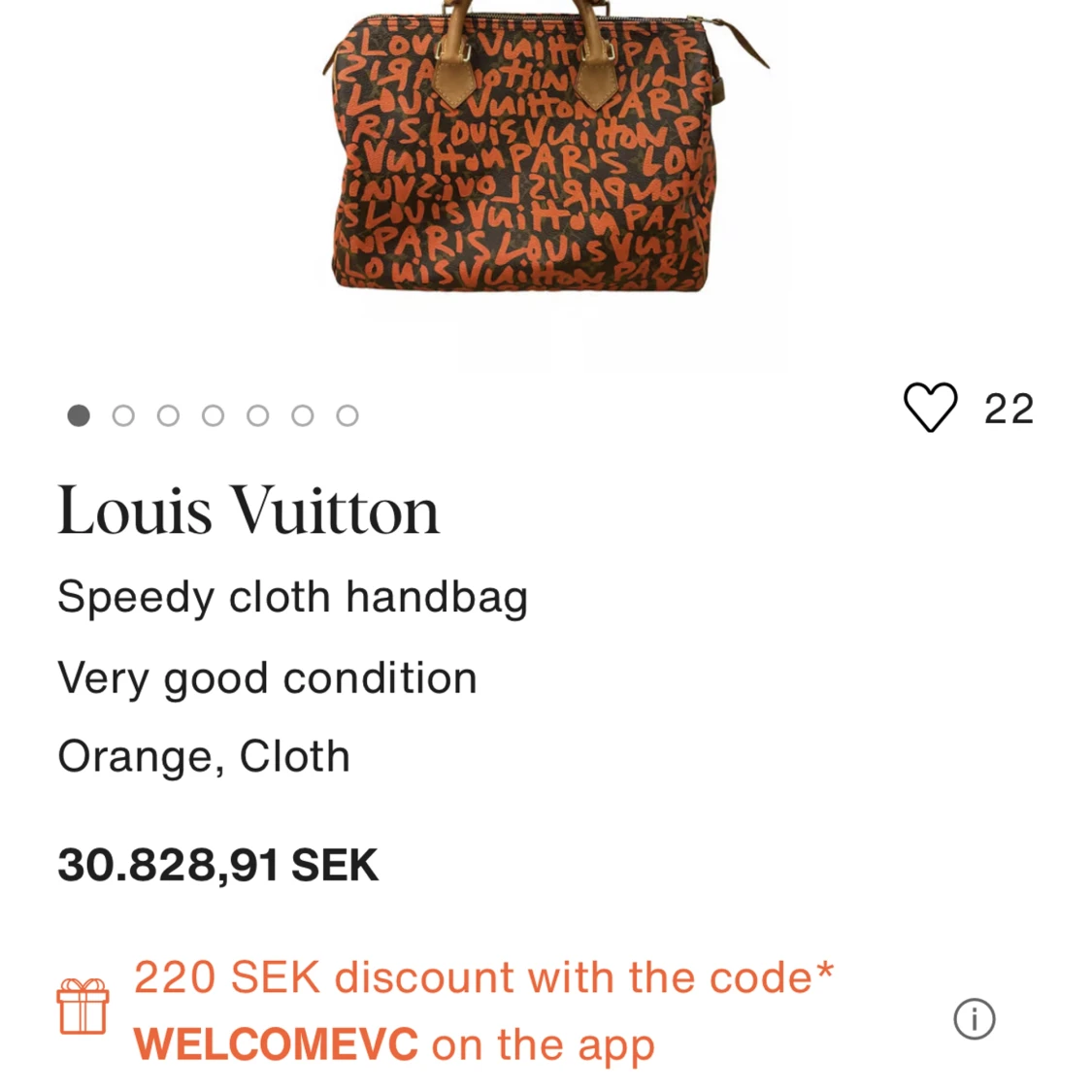
Task: Select the WELCOMEVC promo code text
Action: tap(276, 1043)
